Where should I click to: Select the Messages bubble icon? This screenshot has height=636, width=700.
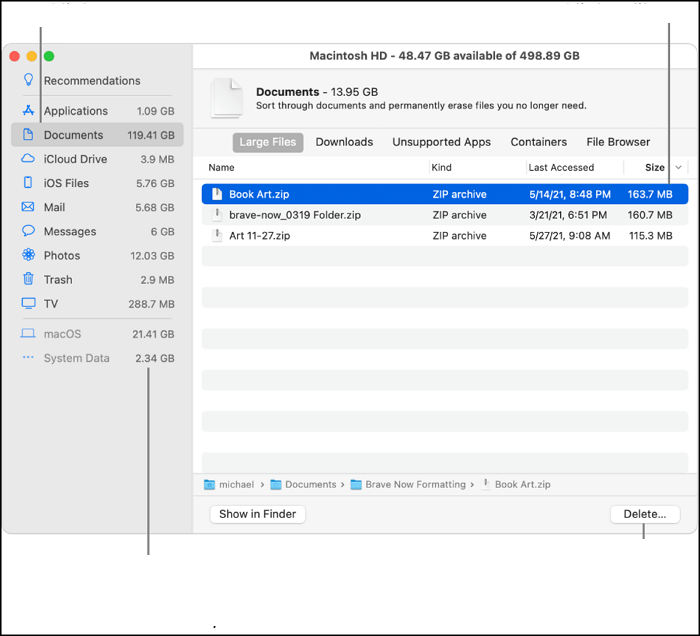[x=28, y=231]
